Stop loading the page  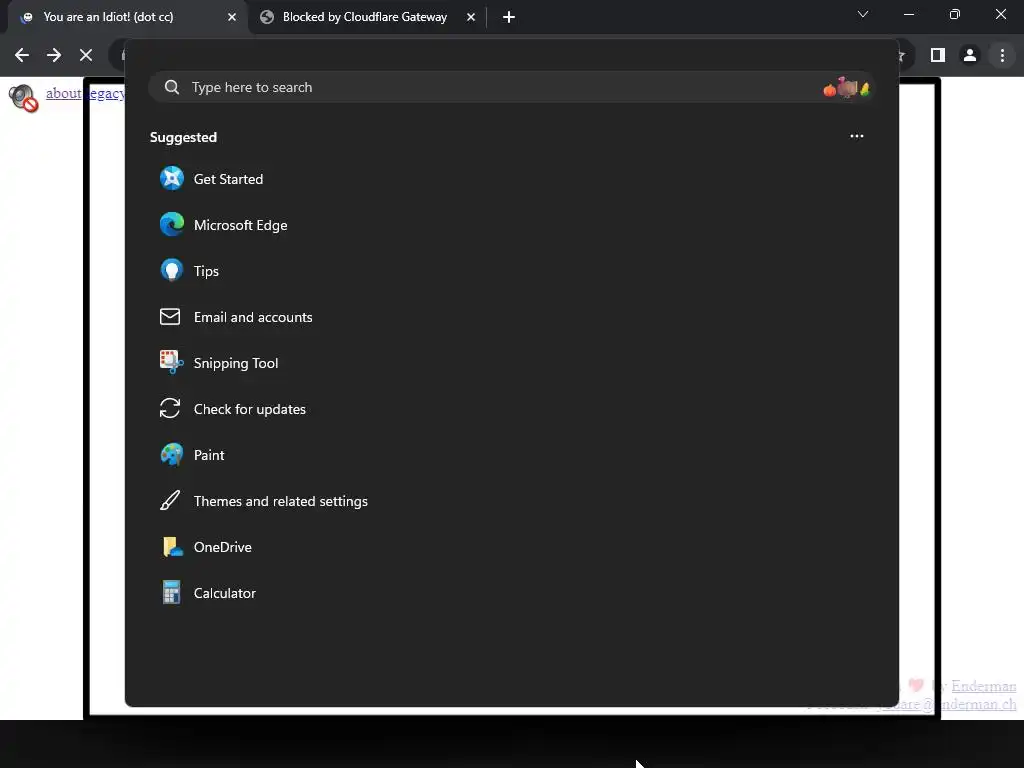[x=86, y=55]
